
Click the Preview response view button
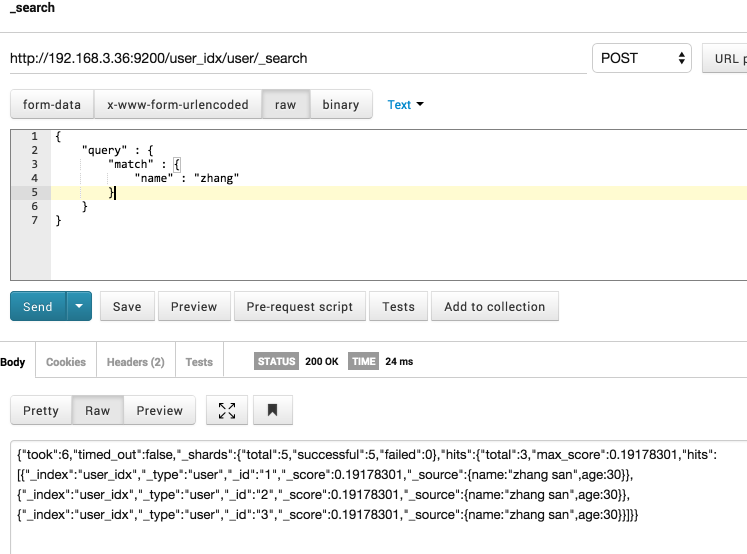point(160,410)
